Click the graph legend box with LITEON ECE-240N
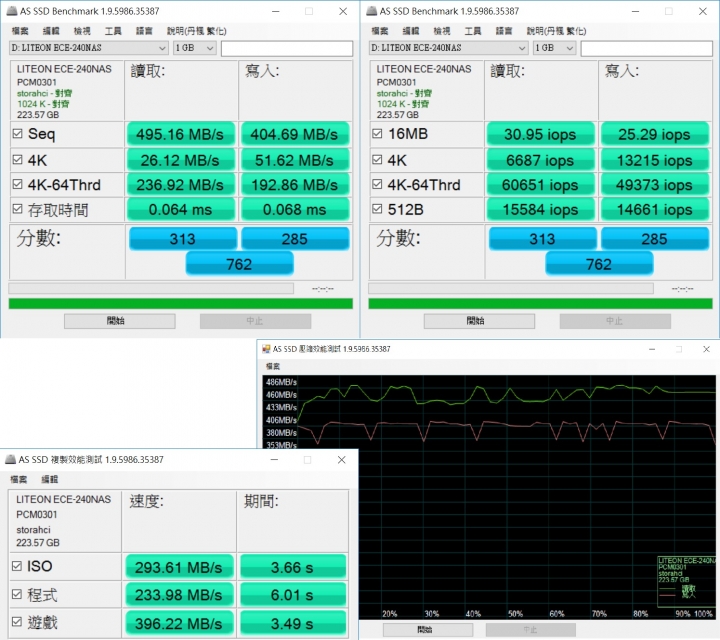This screenshot has width=720, height=640. click(686, 581)
